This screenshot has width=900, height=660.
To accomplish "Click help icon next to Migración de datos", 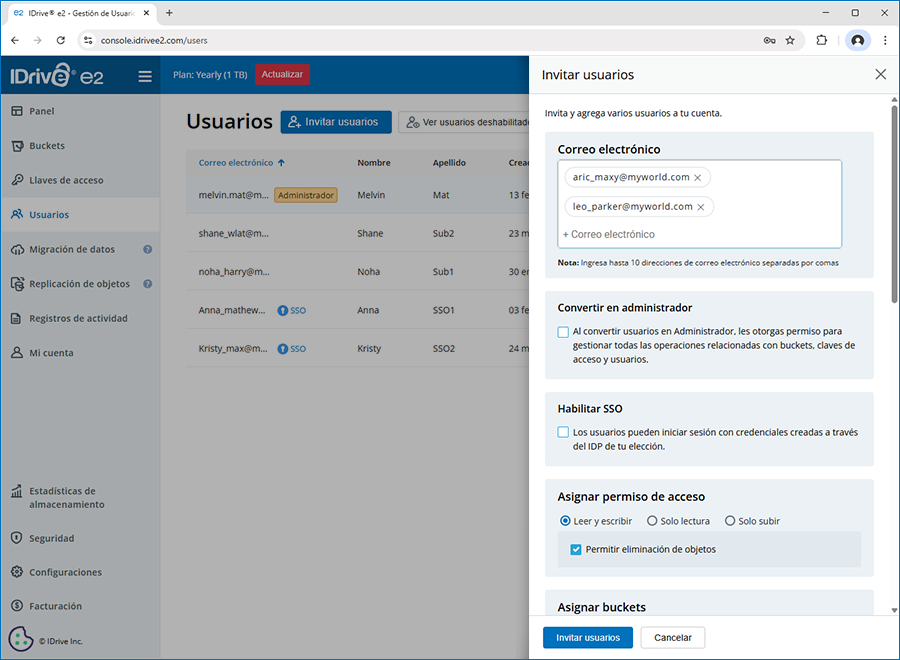I will [x=147, y=249].
